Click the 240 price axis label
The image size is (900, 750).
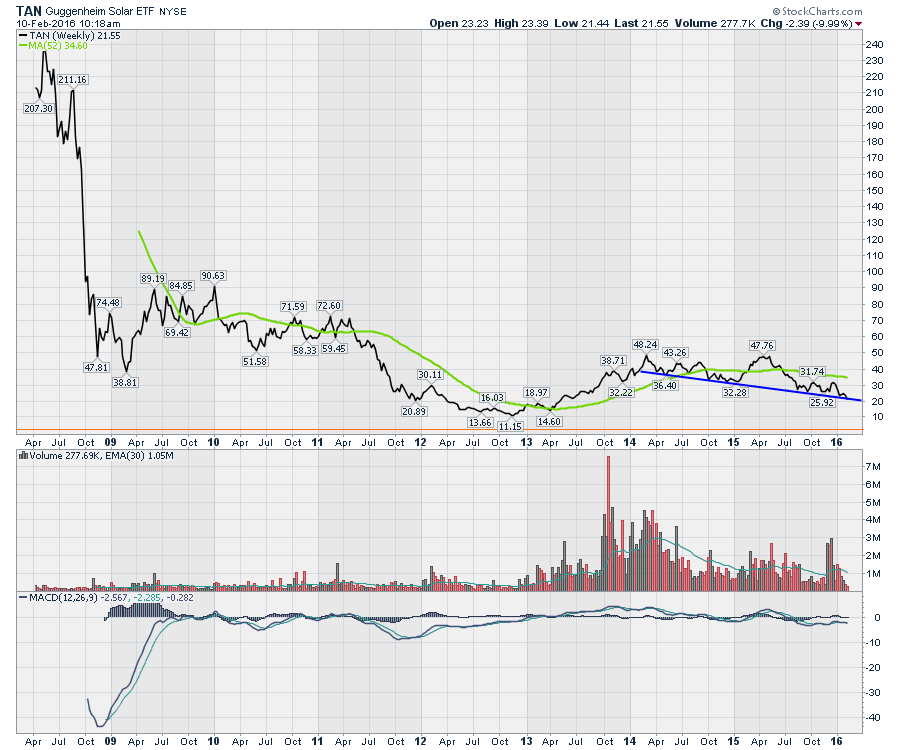tap(874, 45)
